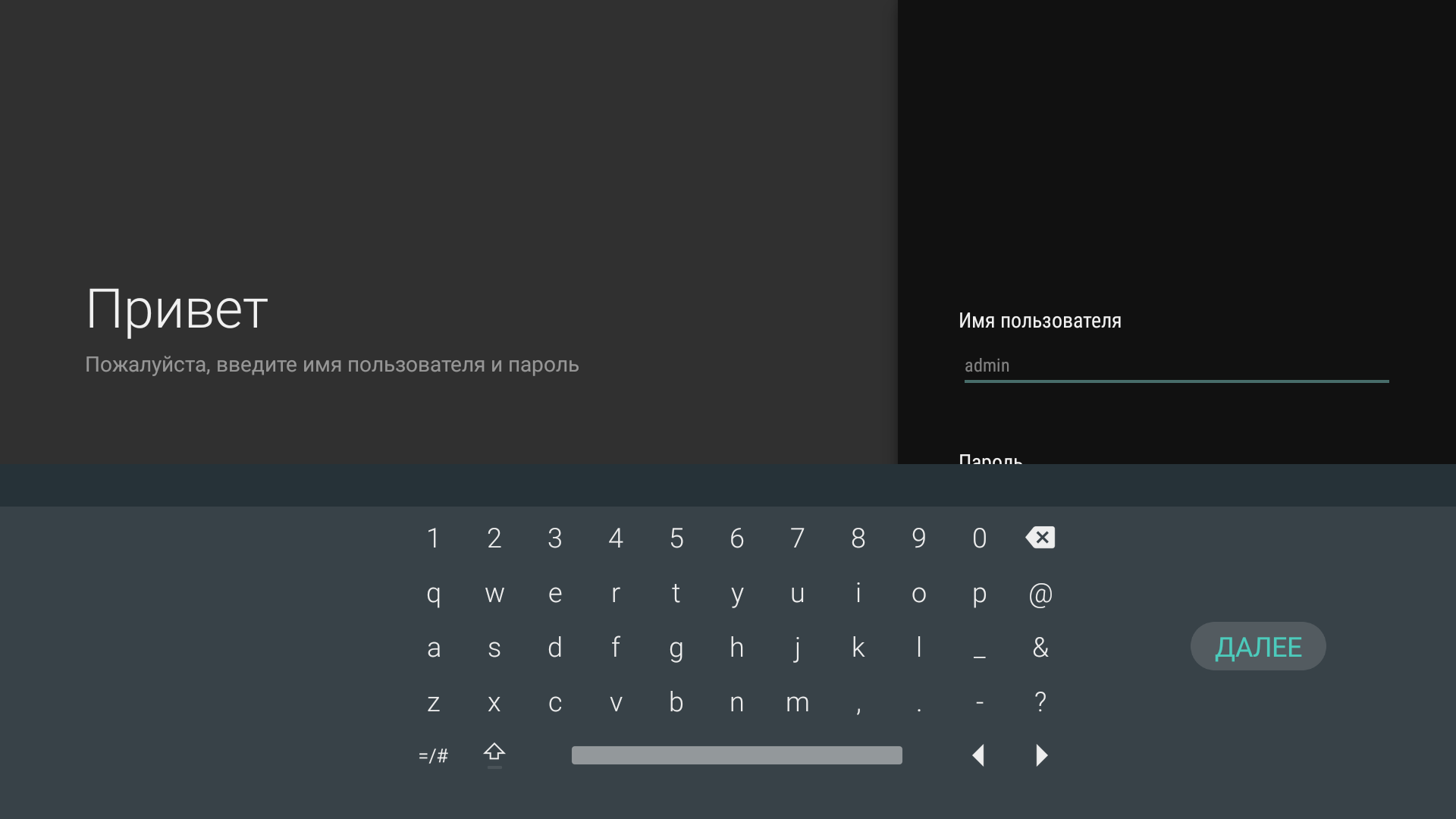Tap the letter l key
Screen dimensions: 1456x819
919,647
